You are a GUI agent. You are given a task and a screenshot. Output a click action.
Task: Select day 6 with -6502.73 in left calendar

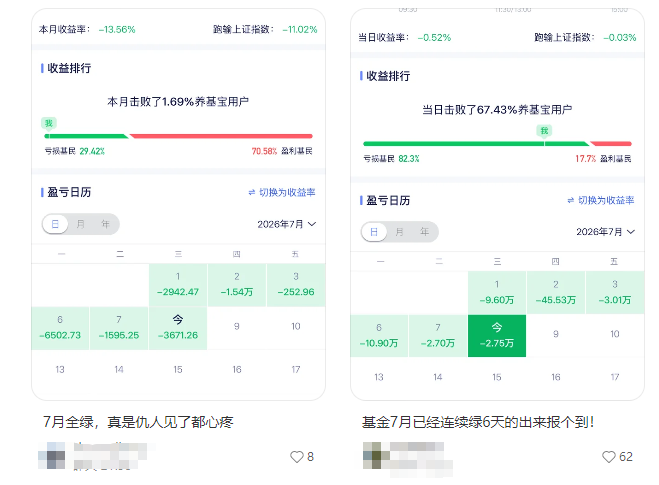[60, 328]
